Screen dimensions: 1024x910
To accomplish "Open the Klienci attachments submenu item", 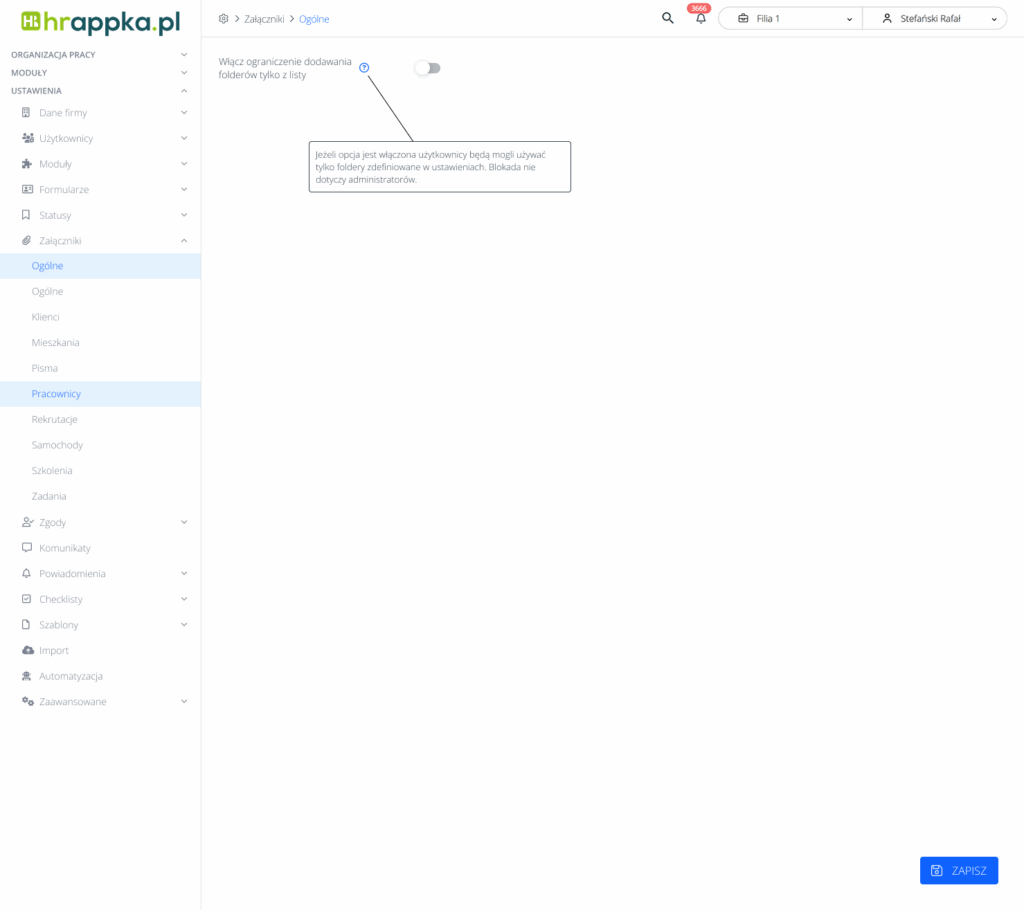I will pos(46,317).
